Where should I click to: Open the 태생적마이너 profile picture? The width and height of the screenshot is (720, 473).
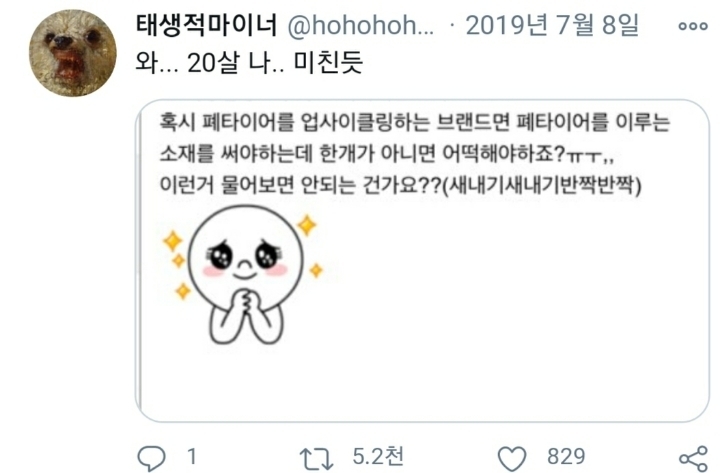pos(73,53)
